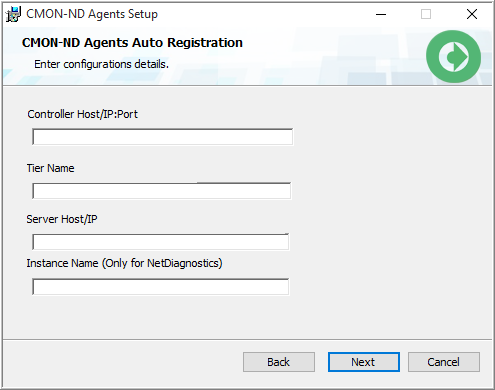Click 'Enter configurations details.' text
Viewport: 495px width, 390px height.
click(101, 64)
